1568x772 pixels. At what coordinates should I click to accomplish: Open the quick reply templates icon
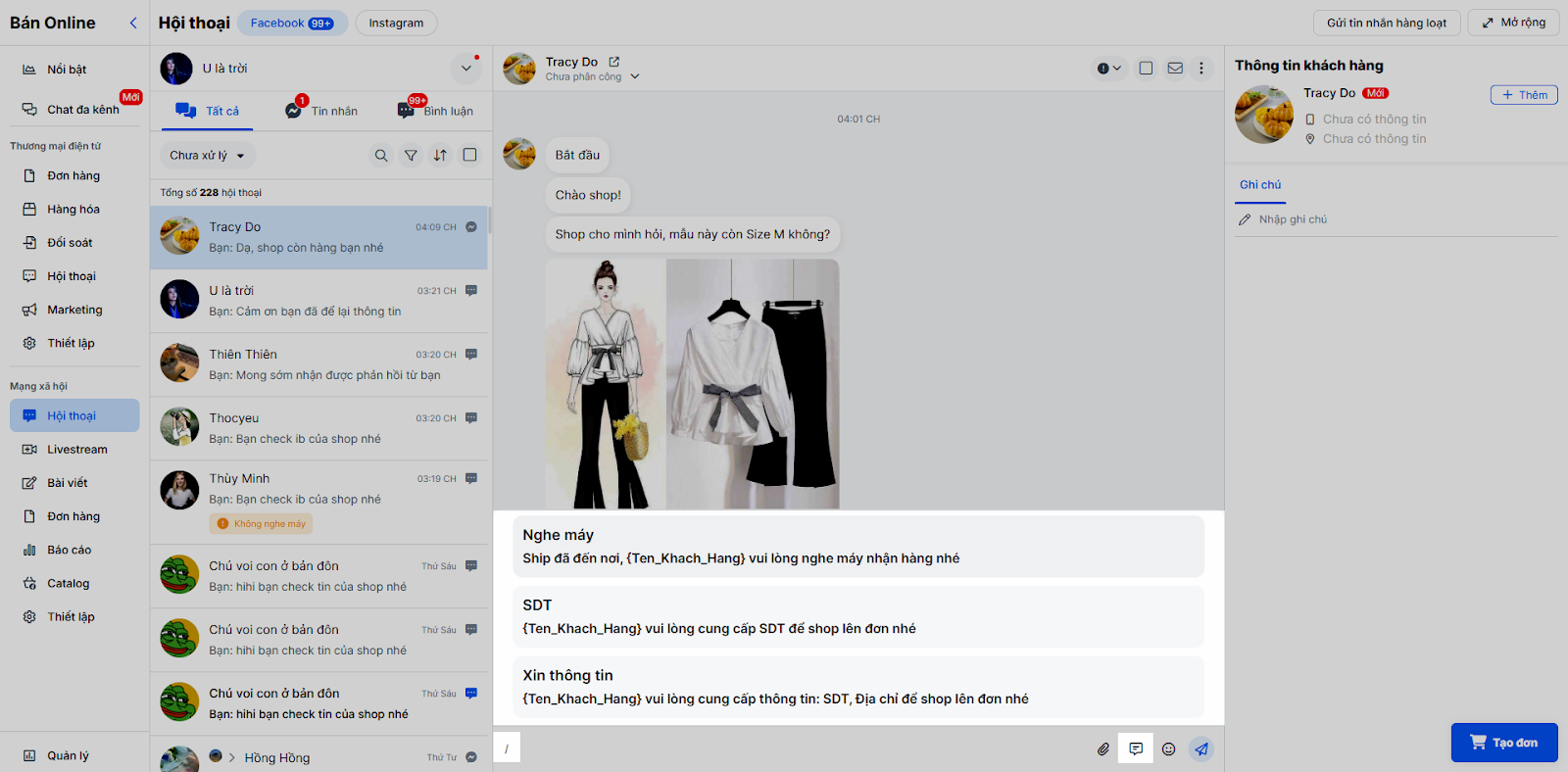coord(1136,749)
